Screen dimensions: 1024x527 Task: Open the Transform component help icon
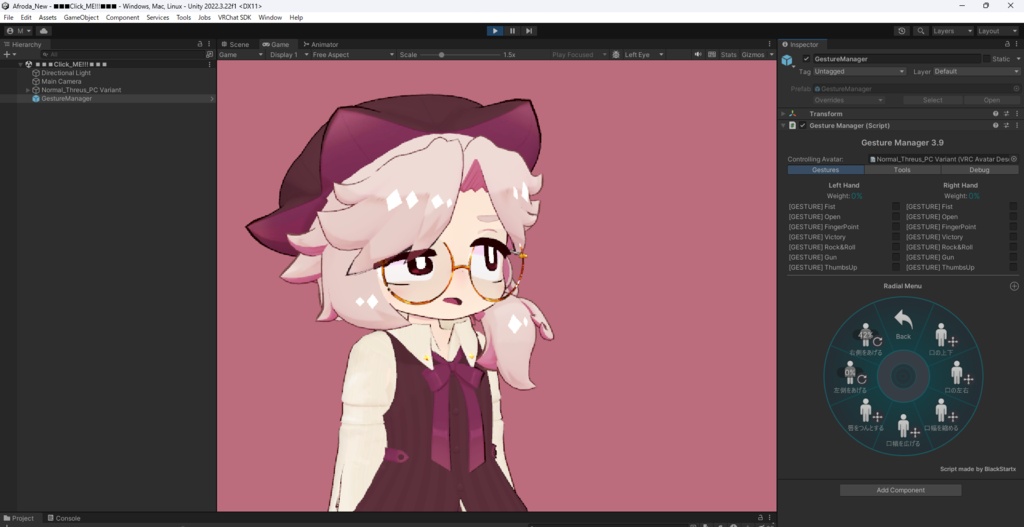(x=995, y=114)
